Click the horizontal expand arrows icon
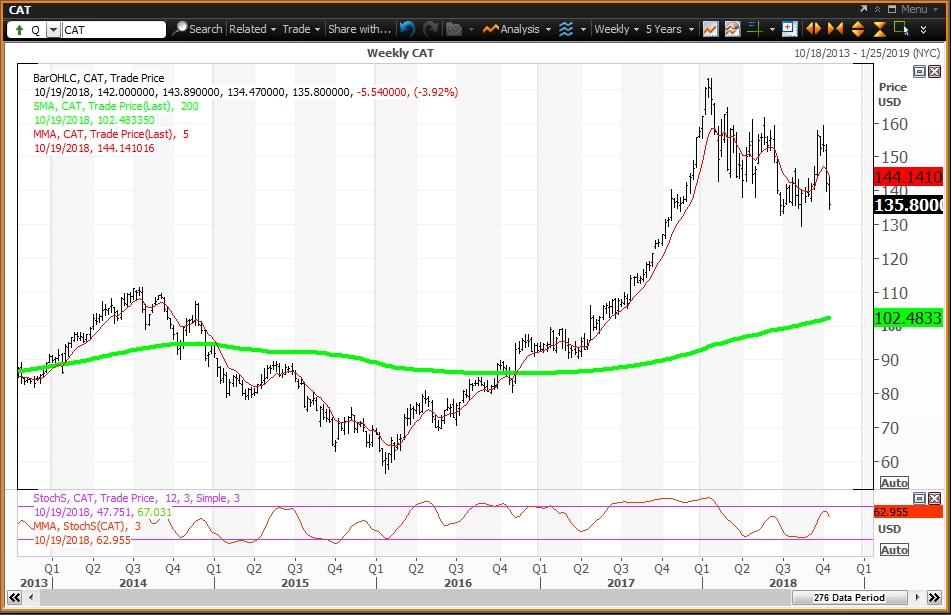The image size is (951, 615). click(813, 29)
